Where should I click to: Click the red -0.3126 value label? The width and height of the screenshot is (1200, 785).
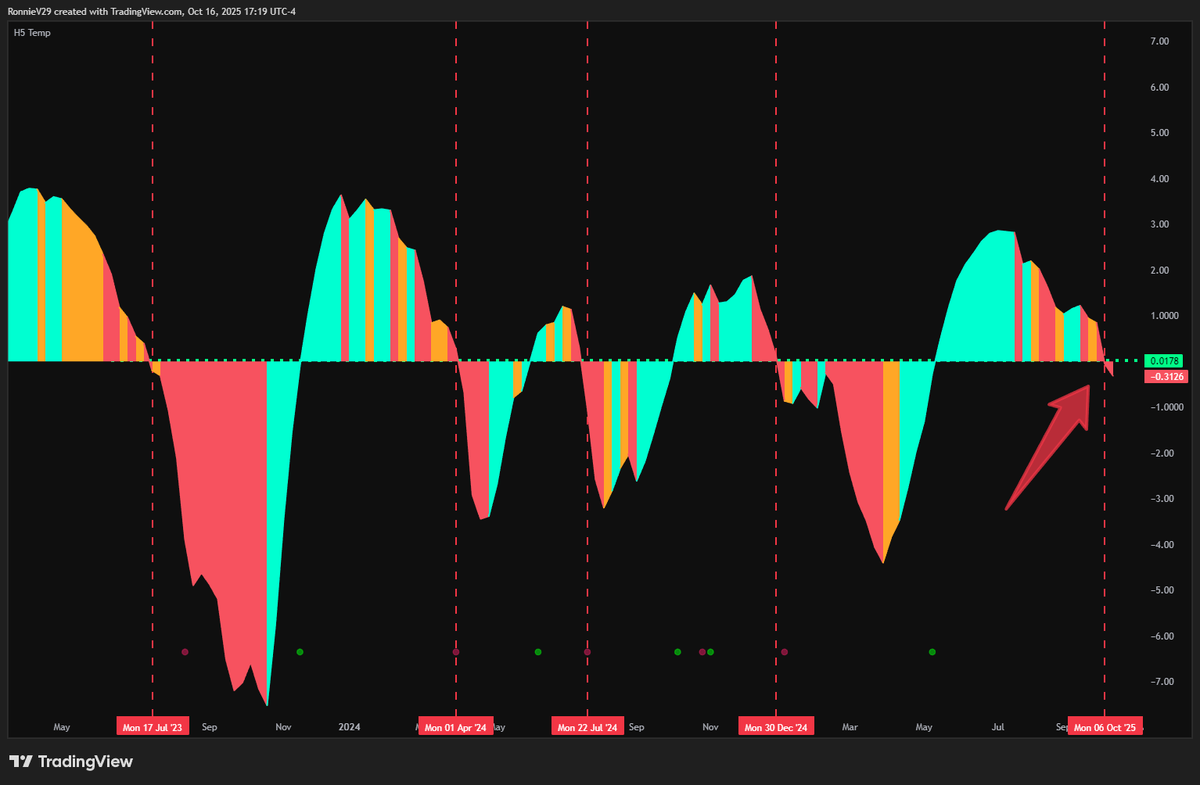point(1166,376)
